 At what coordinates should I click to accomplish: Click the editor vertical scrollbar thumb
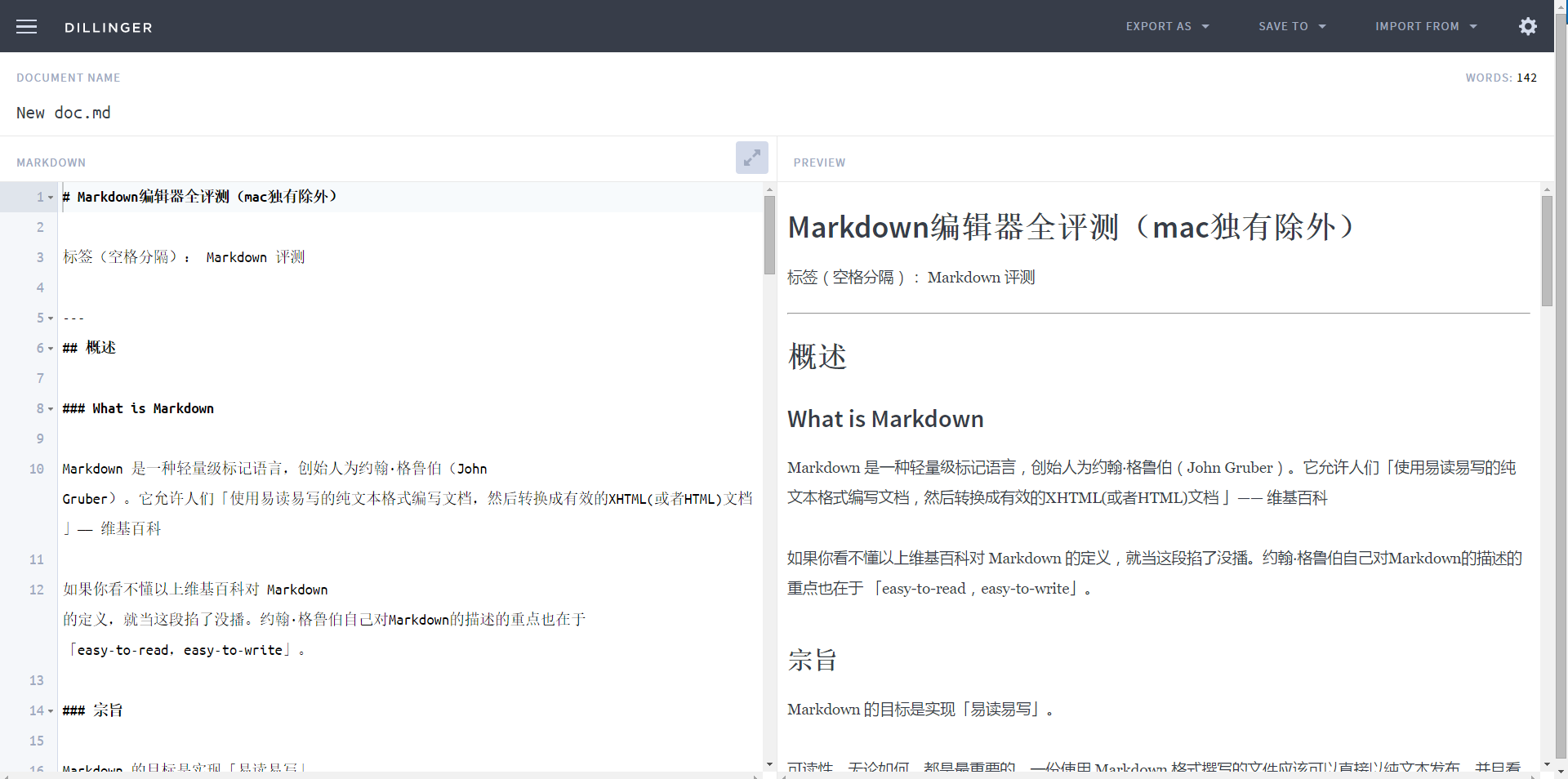point(769,235)
